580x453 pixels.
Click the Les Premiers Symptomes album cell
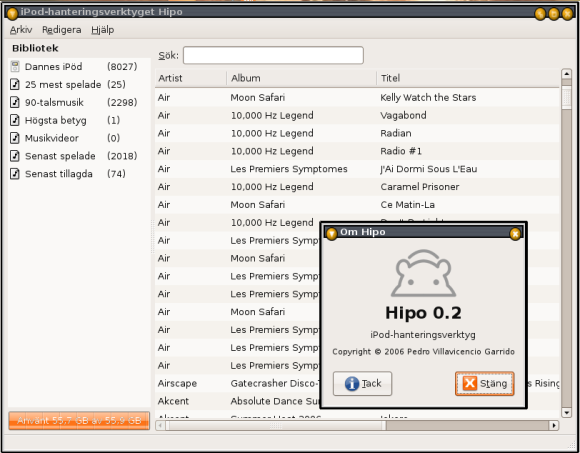tap(289, 169)
